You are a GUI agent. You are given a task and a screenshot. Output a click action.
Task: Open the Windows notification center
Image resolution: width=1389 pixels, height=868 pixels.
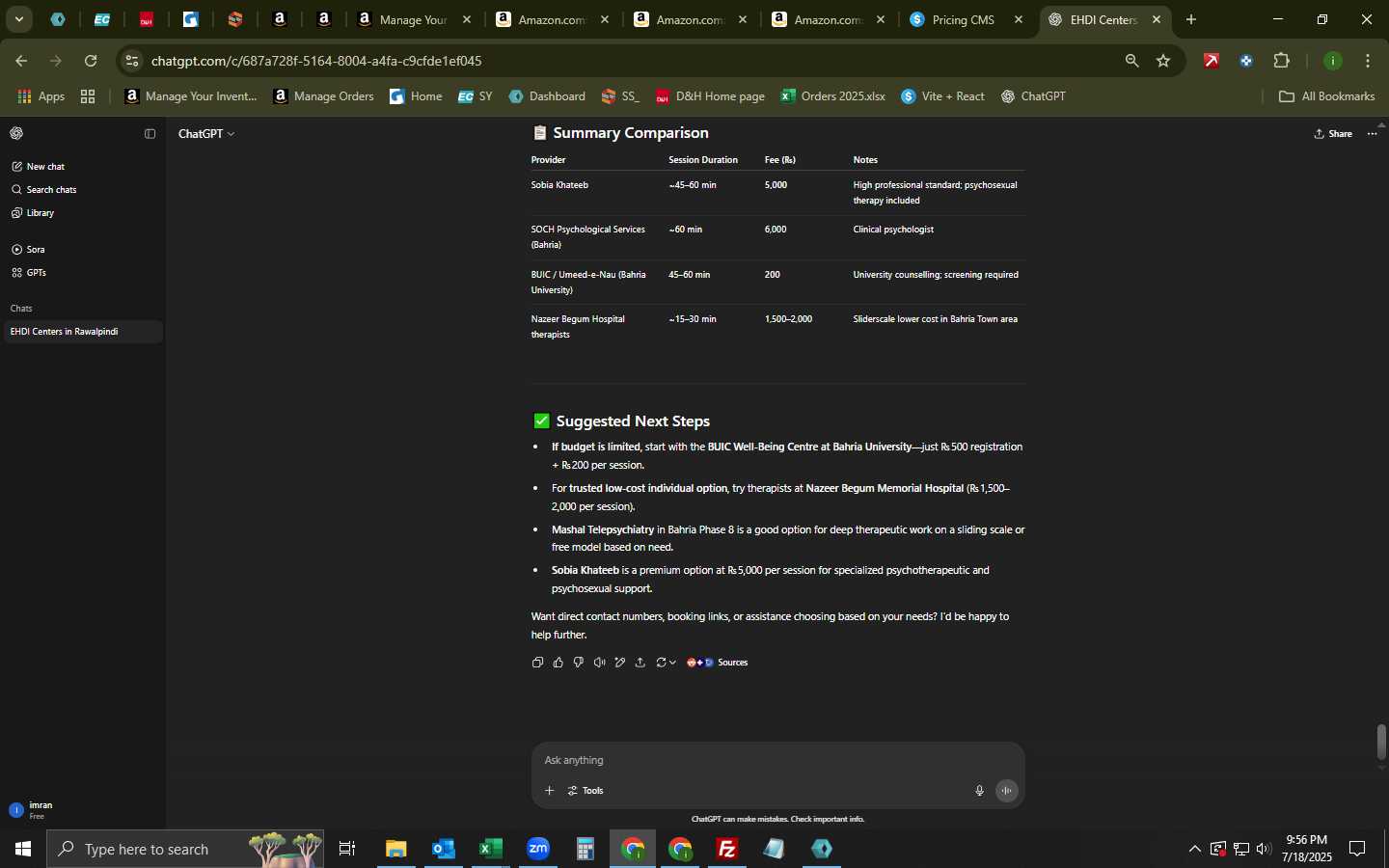(1357, 849)
